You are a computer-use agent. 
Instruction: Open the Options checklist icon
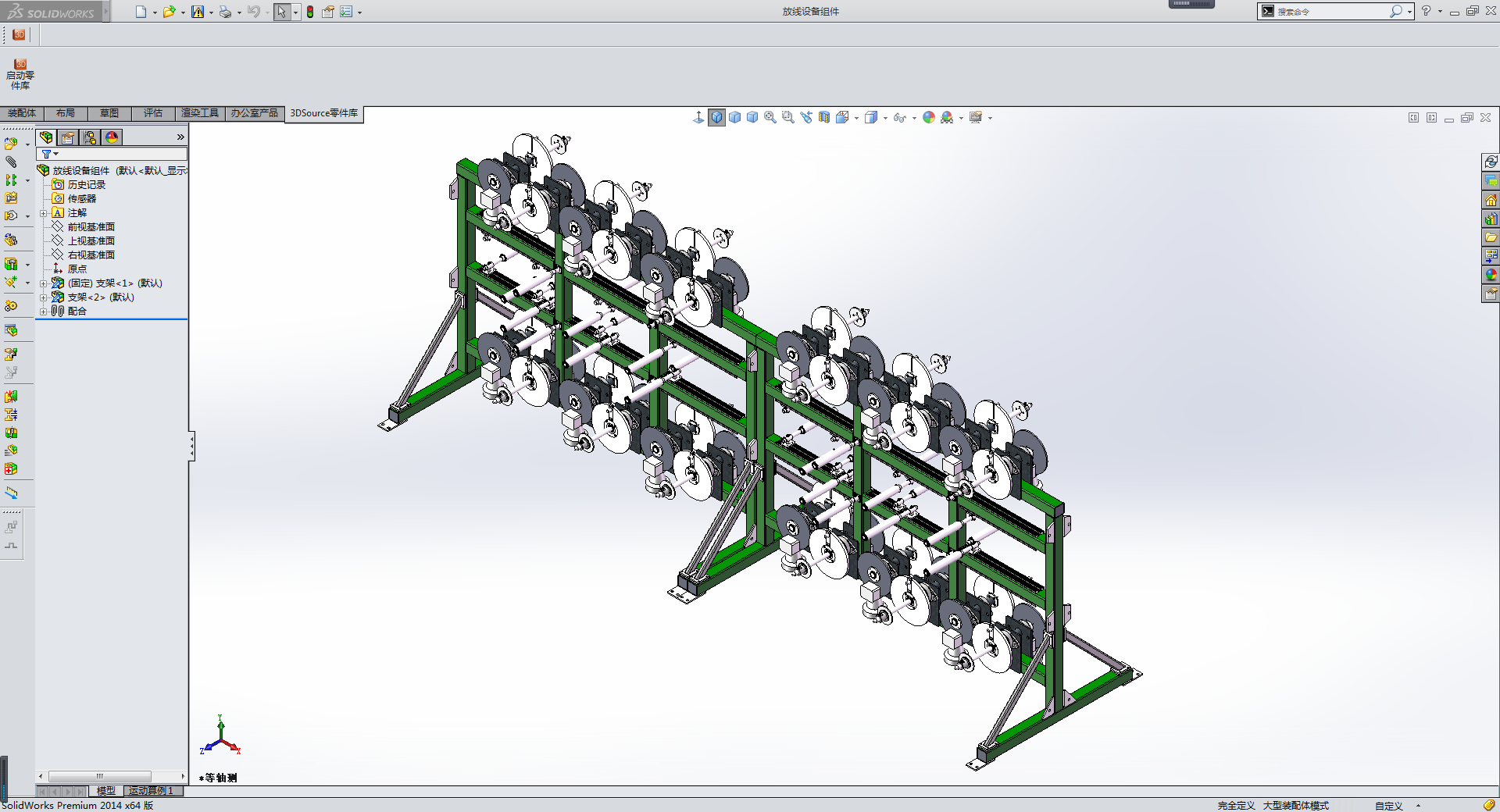click(346, 12)
